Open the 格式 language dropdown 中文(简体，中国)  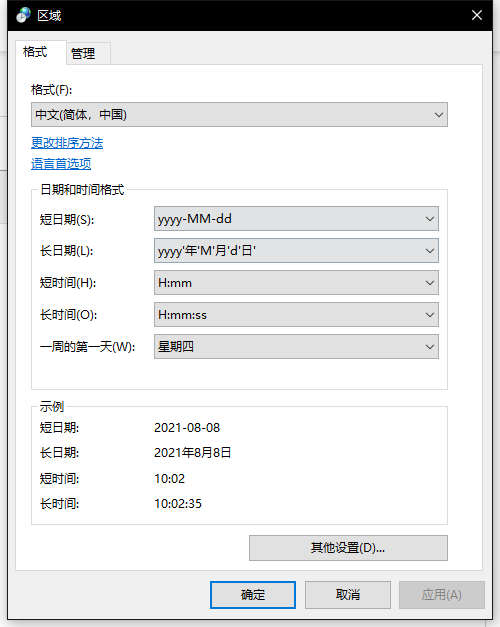[239, 115]
